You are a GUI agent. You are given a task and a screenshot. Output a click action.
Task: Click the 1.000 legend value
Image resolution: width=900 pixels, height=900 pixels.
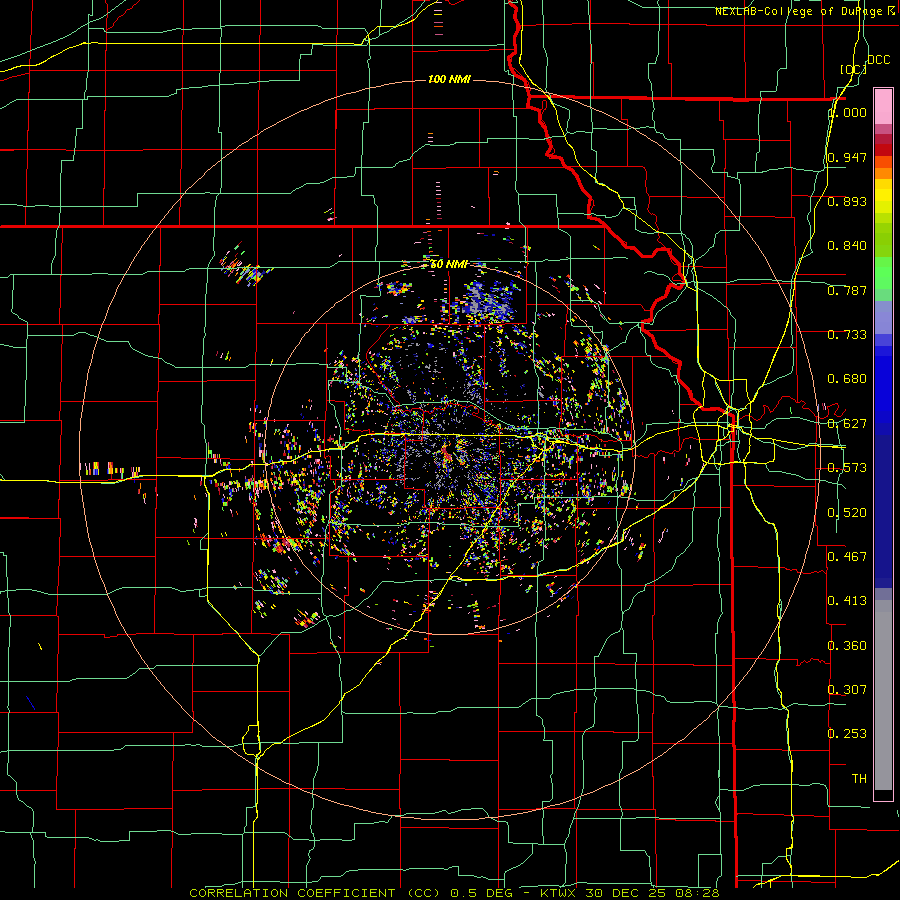[847, 112]
